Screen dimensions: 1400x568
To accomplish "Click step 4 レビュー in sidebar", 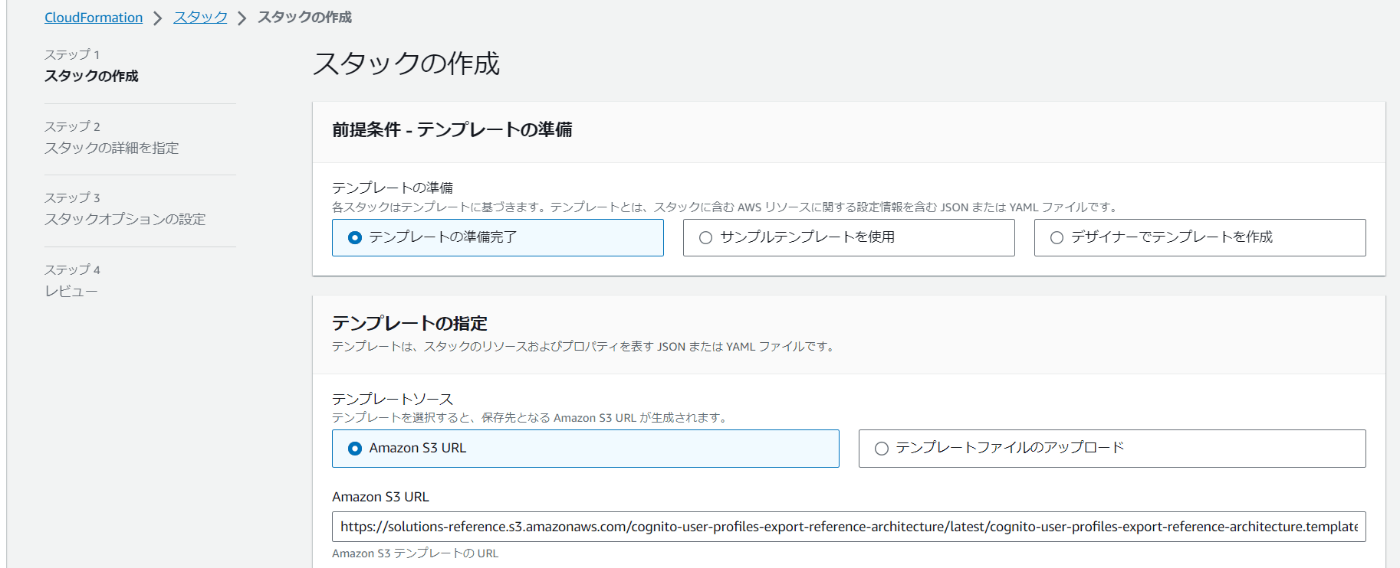I will point(71,291).
